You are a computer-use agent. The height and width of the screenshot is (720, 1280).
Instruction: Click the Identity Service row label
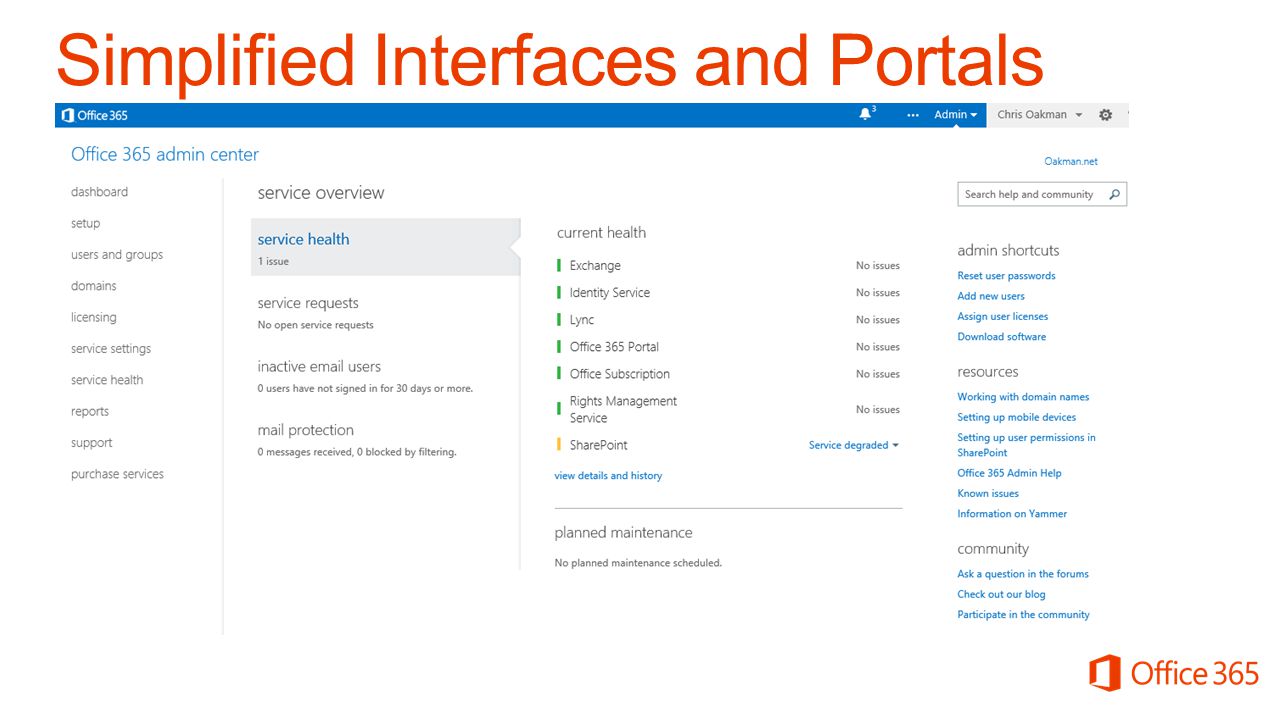point(610,293)
